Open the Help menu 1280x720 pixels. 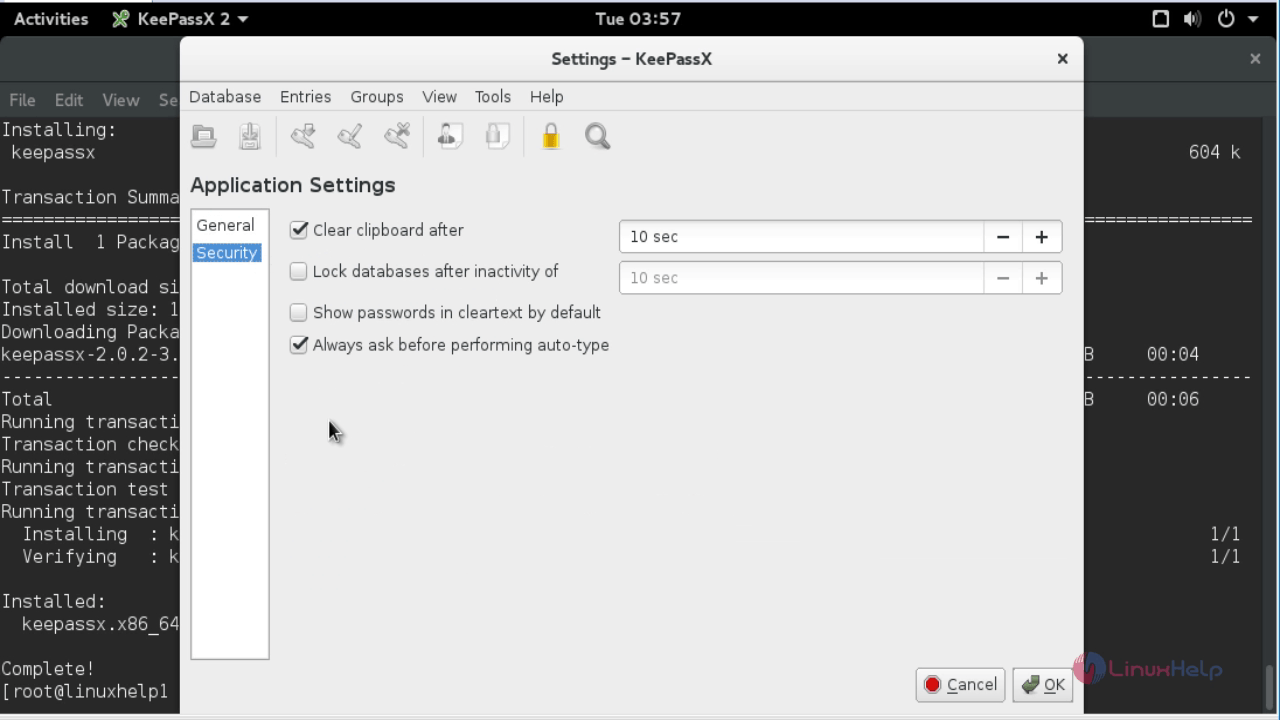click(x=547, y=96)
